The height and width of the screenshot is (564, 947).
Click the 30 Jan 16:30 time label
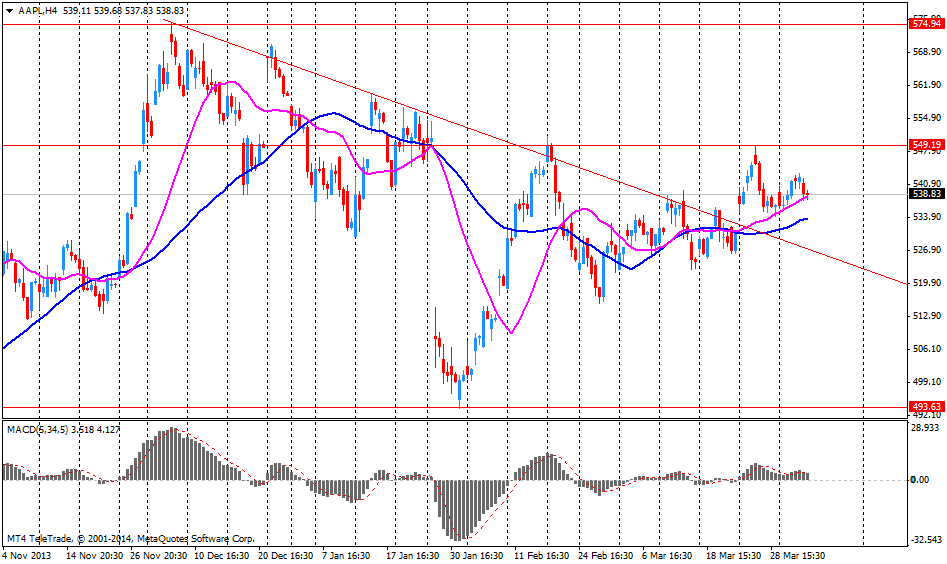click(477, 556)
